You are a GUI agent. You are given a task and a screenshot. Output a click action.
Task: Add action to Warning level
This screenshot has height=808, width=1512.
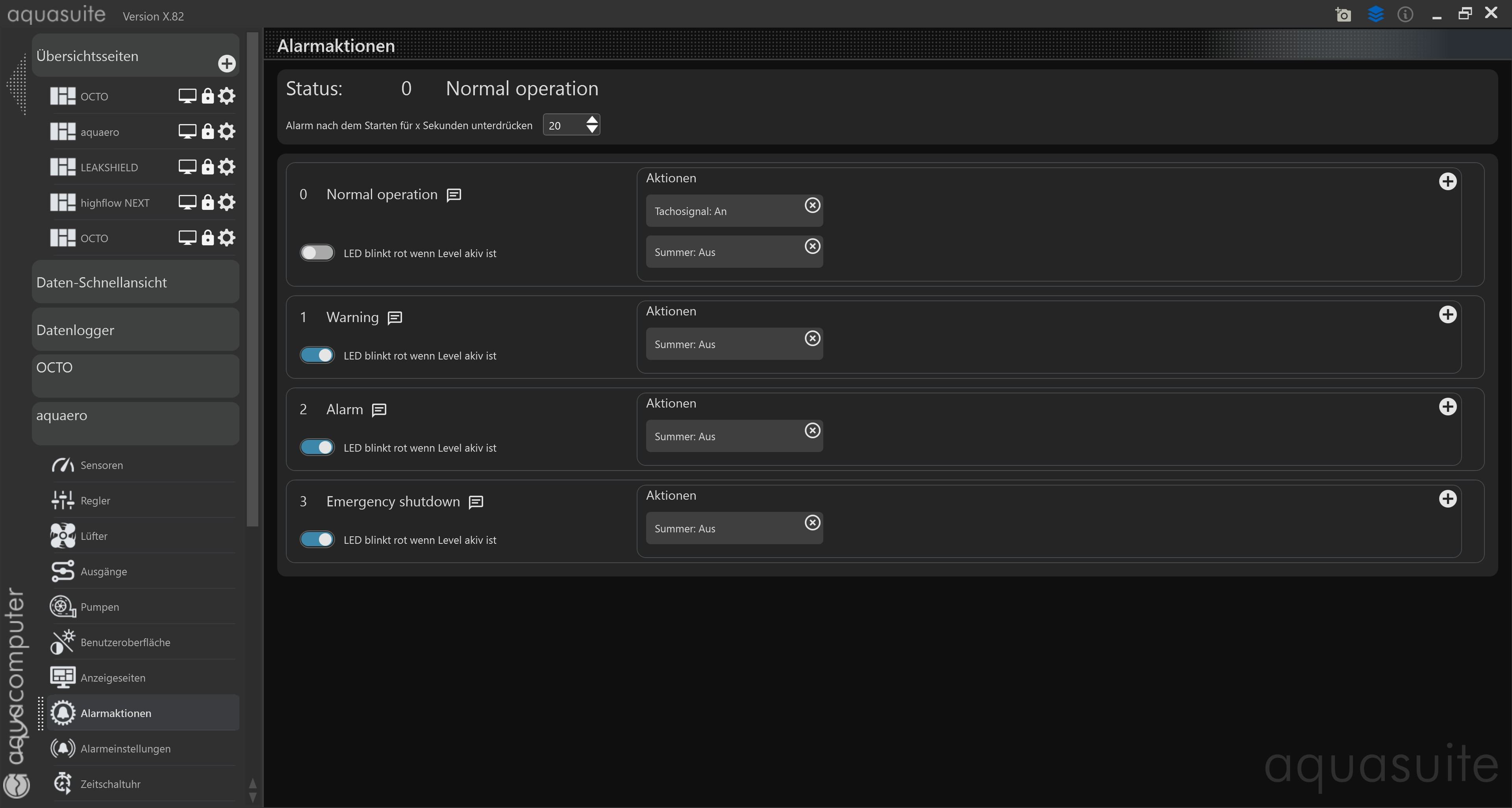(1447, 315)
